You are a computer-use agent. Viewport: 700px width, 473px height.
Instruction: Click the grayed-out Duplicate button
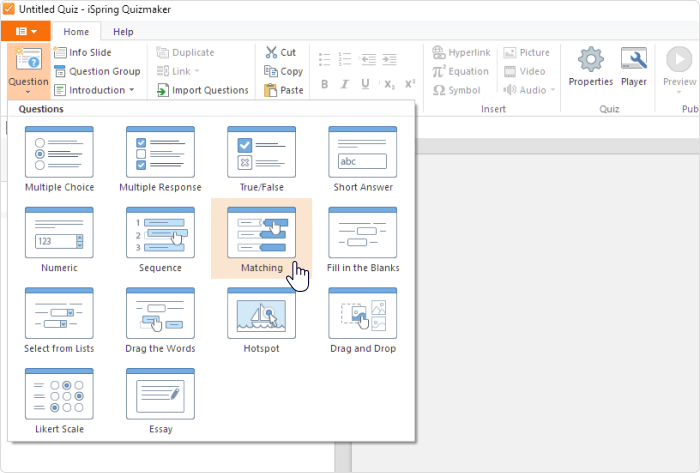[x=186, y=52]
